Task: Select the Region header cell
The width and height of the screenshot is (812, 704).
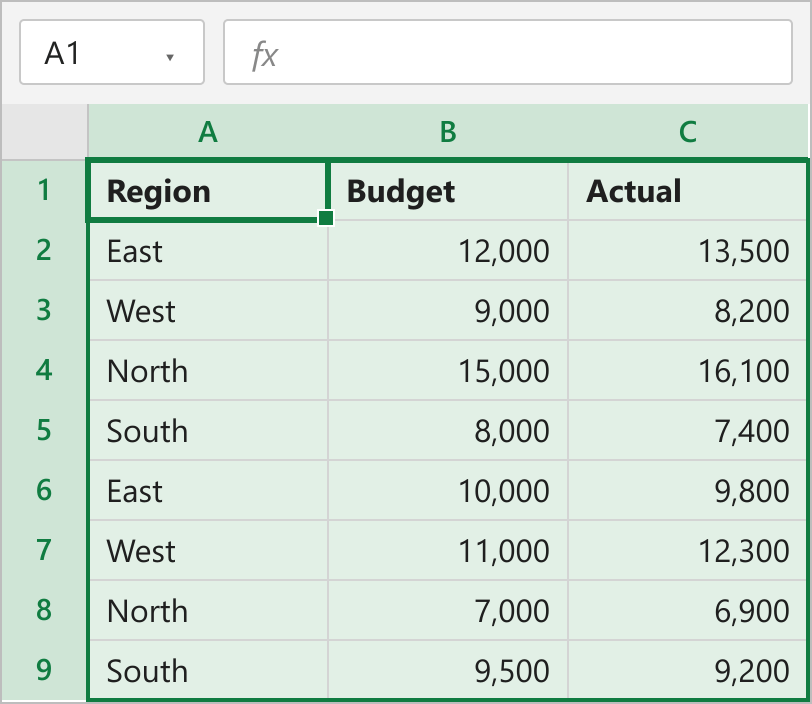Action: click(x=208, y=191)
